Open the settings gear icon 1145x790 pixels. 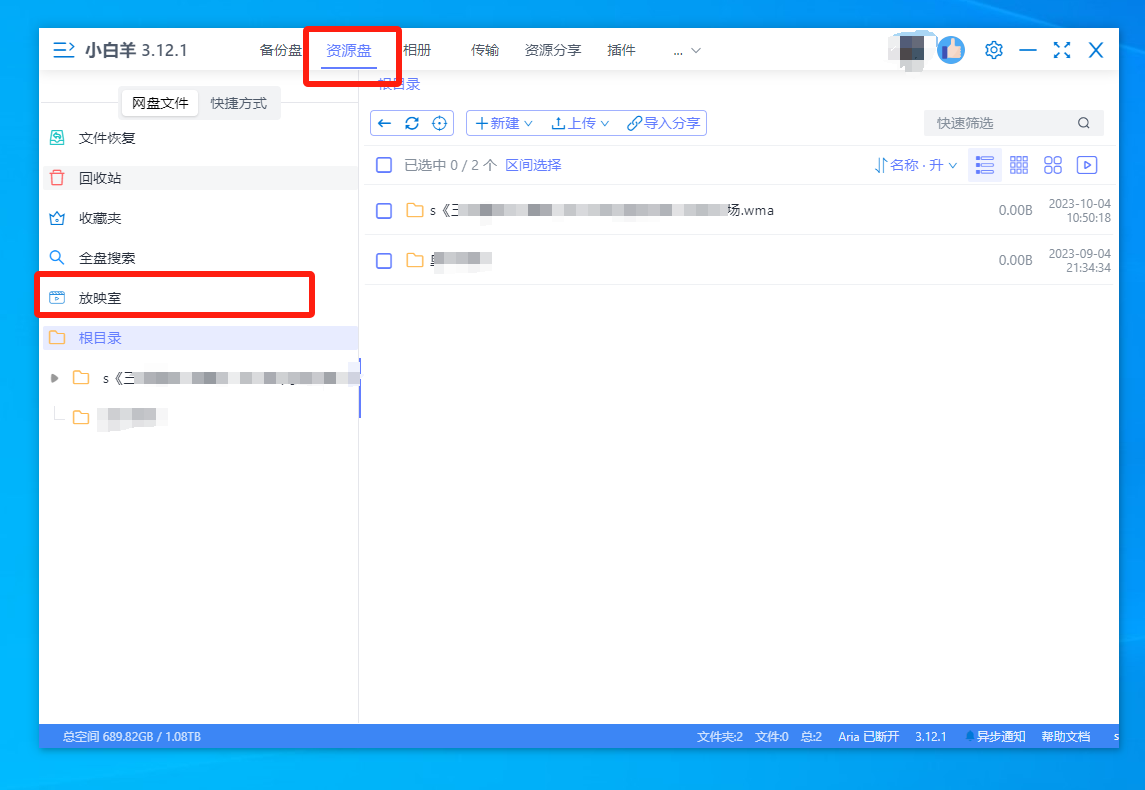pos(993,50)
